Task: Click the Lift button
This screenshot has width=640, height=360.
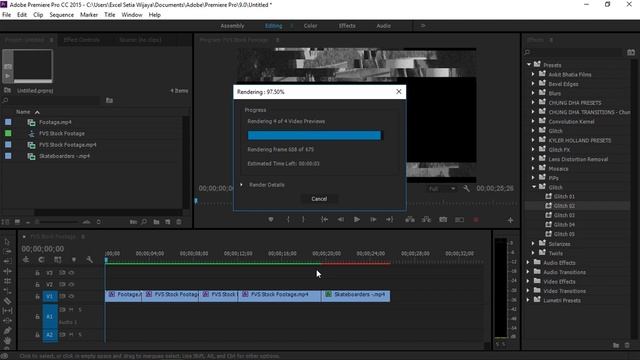Action: tap(410, 220)
